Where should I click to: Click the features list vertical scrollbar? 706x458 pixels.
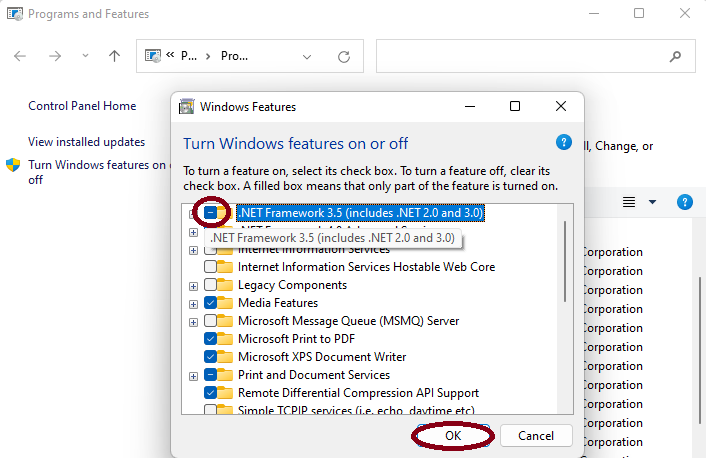point(566,260)
